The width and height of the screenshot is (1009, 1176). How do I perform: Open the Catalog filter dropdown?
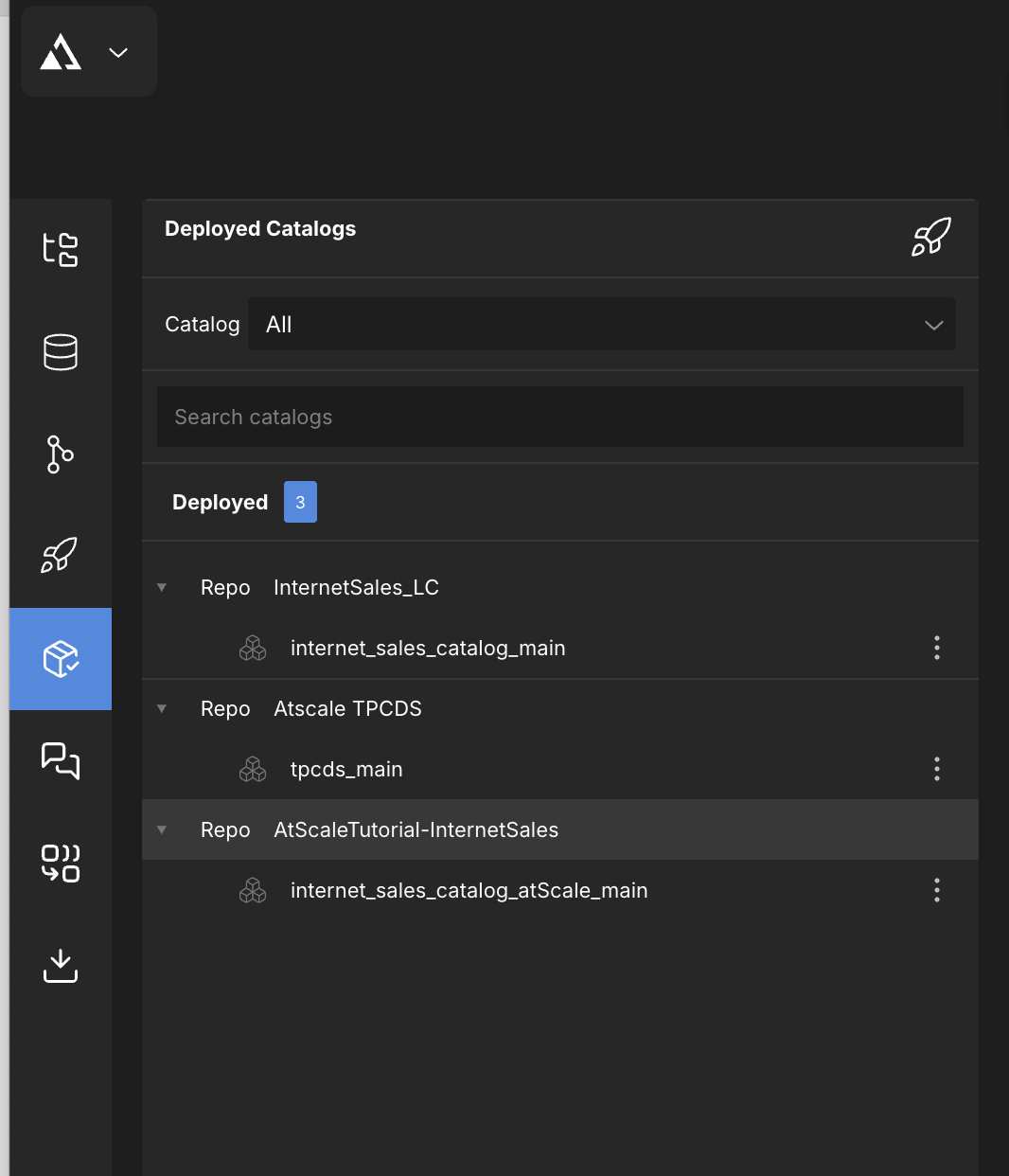click(x=601, y=324)
